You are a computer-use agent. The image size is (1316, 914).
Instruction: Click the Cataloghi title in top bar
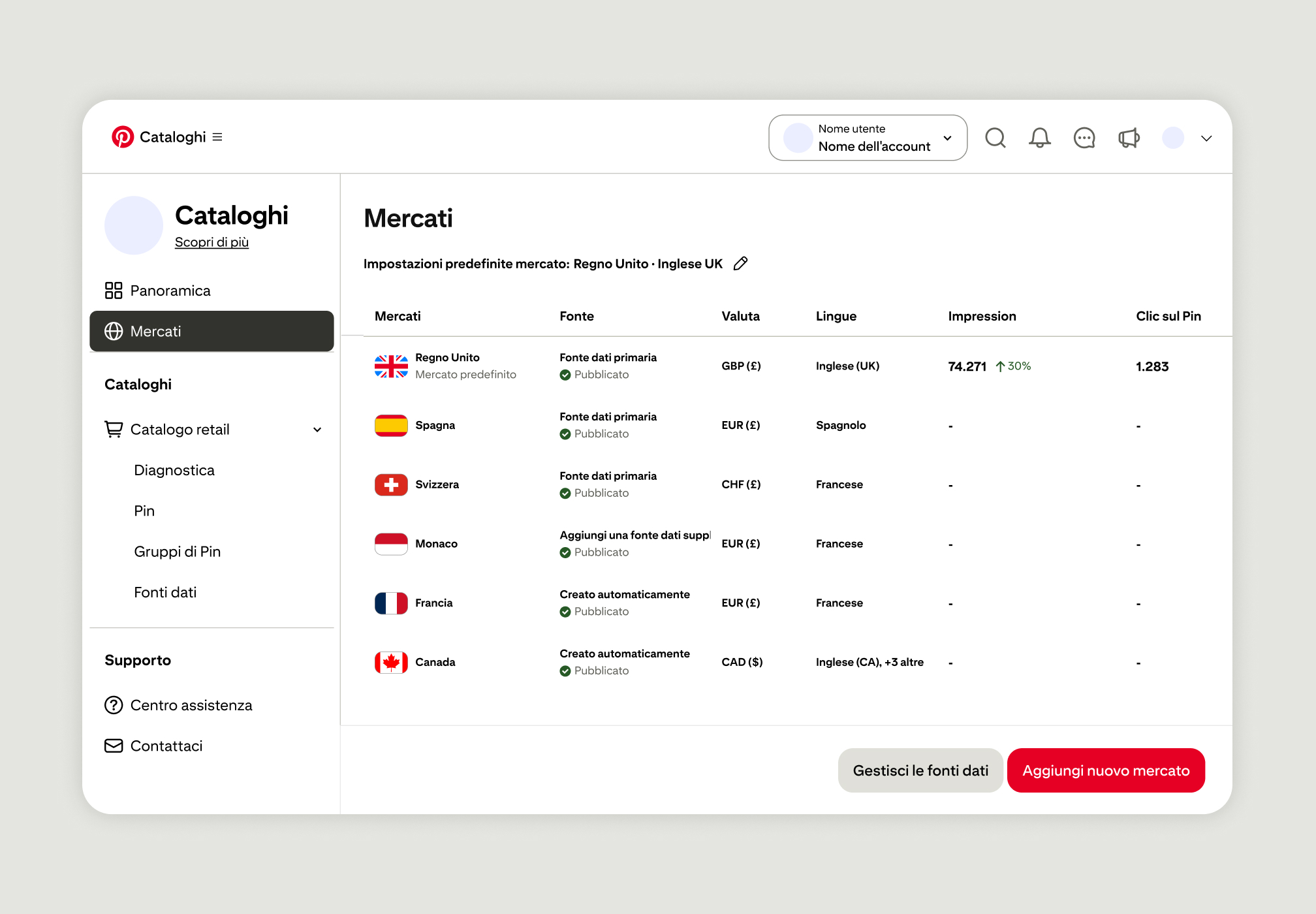pyautogui.click(x=172, y=137)
